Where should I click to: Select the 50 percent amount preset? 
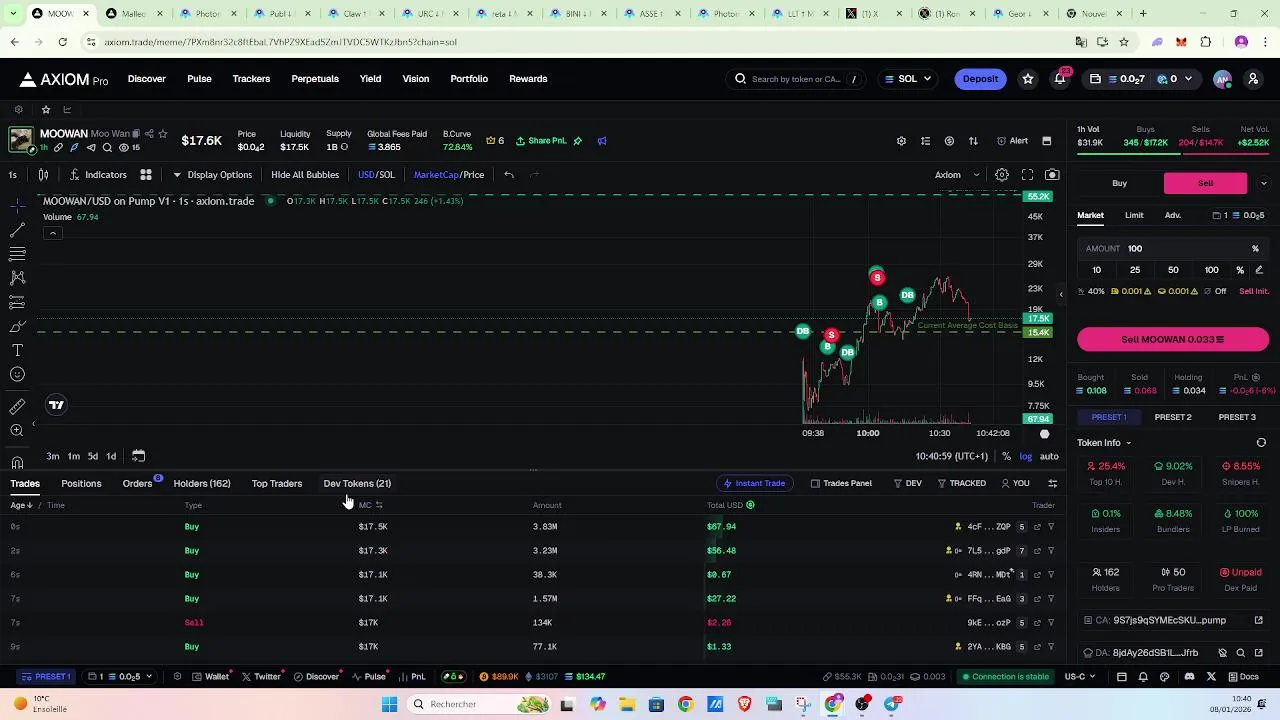click(x=1173, y=270)
